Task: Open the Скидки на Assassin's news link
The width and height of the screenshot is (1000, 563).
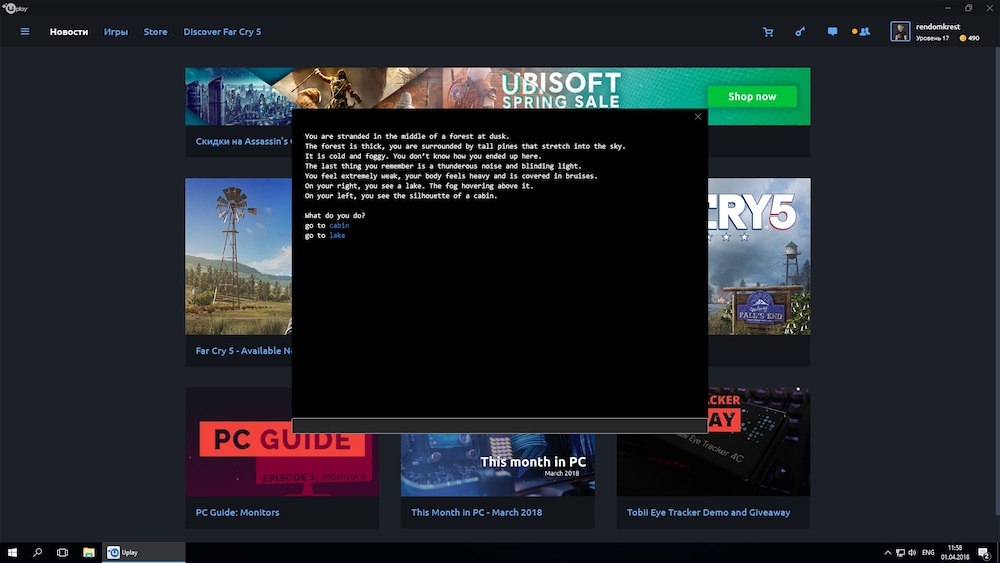Action: [244, 141]
